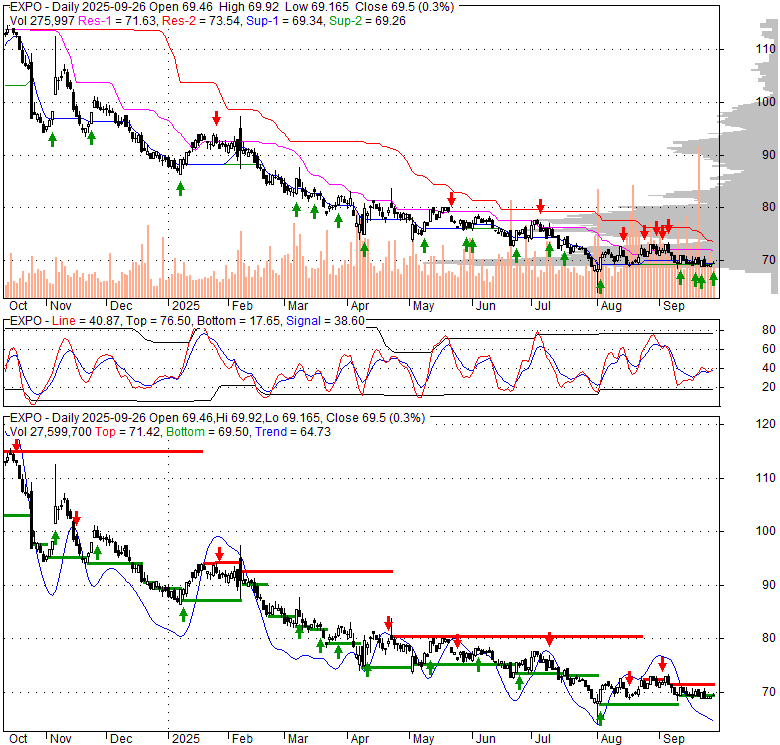The image size is (780, 745).
Task: Select the blue Sup-1 = 69.34 label
Action: [x=285, y=21]
